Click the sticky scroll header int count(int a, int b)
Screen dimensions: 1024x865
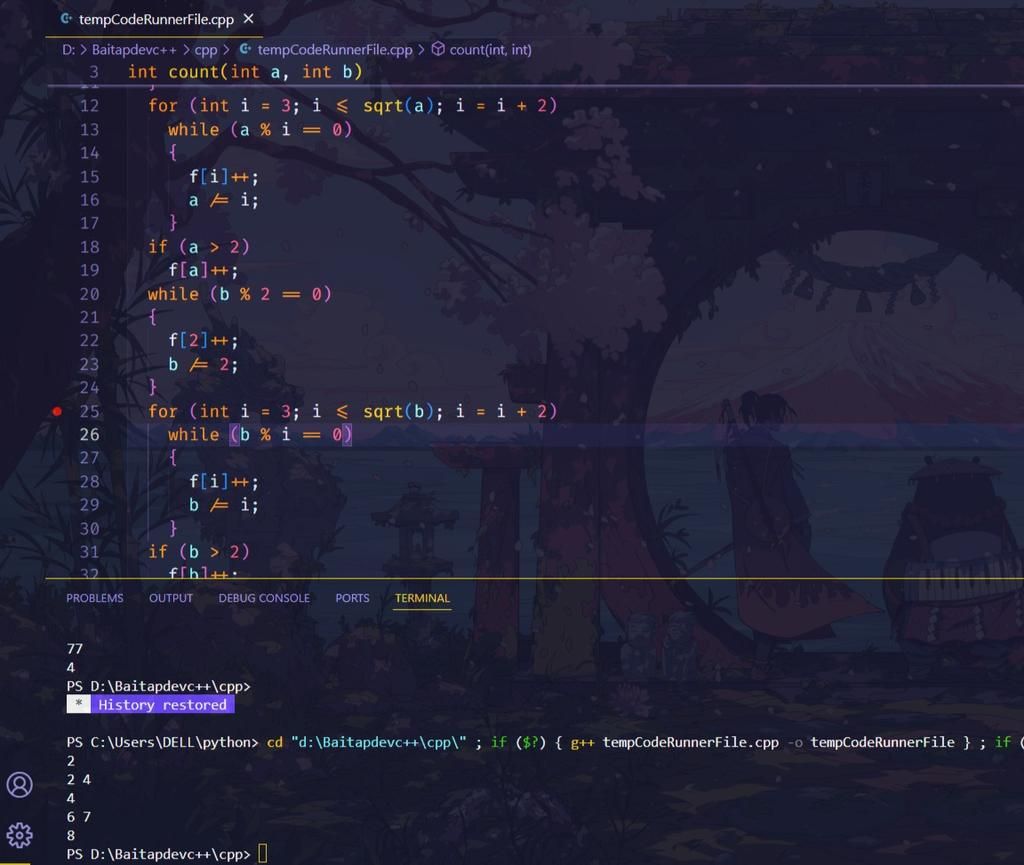pyautogui.click(x=244, y=72)
